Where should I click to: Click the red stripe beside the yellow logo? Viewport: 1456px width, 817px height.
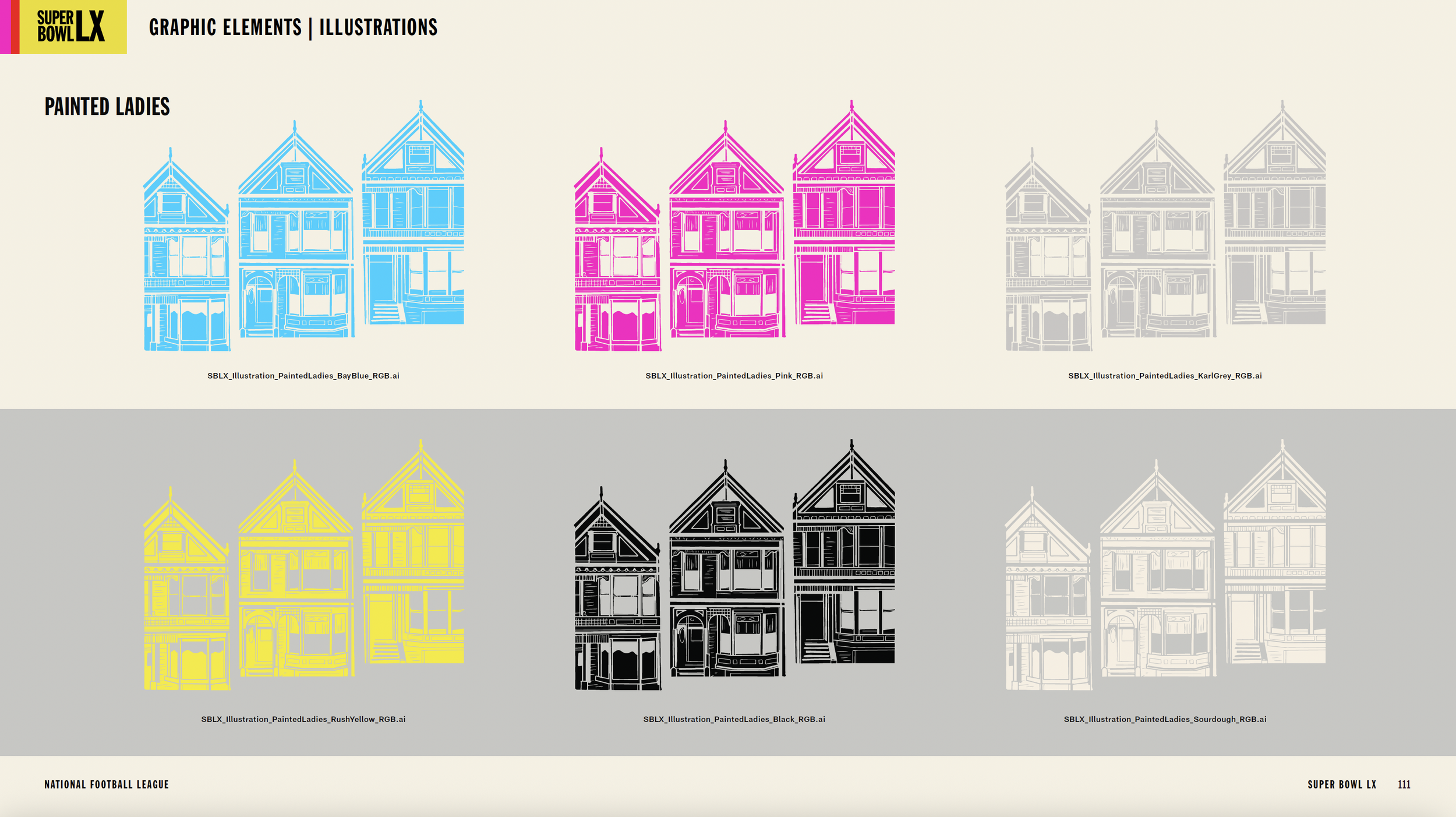[15, 27]
